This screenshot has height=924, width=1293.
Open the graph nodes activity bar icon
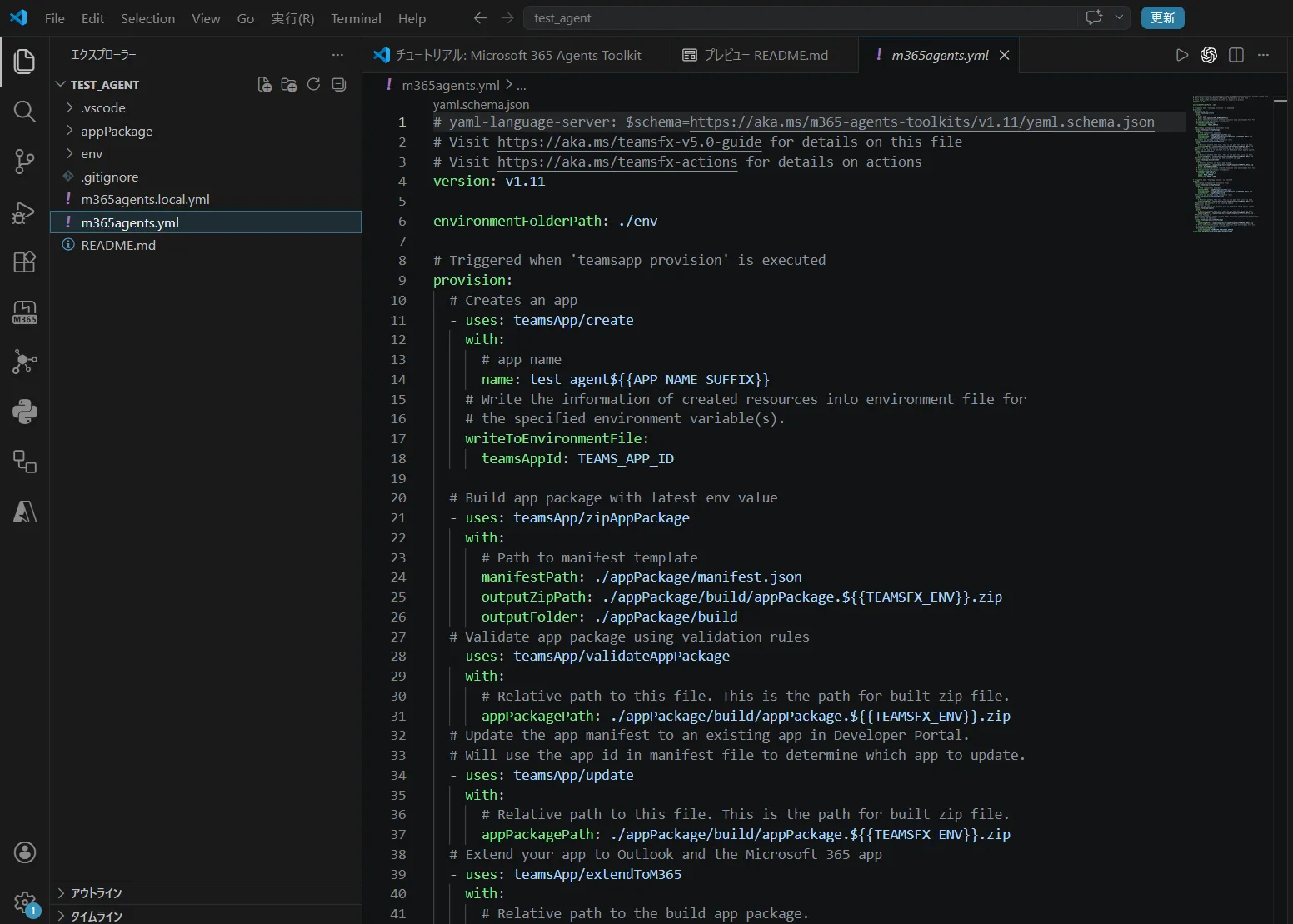tap(25, 362)
